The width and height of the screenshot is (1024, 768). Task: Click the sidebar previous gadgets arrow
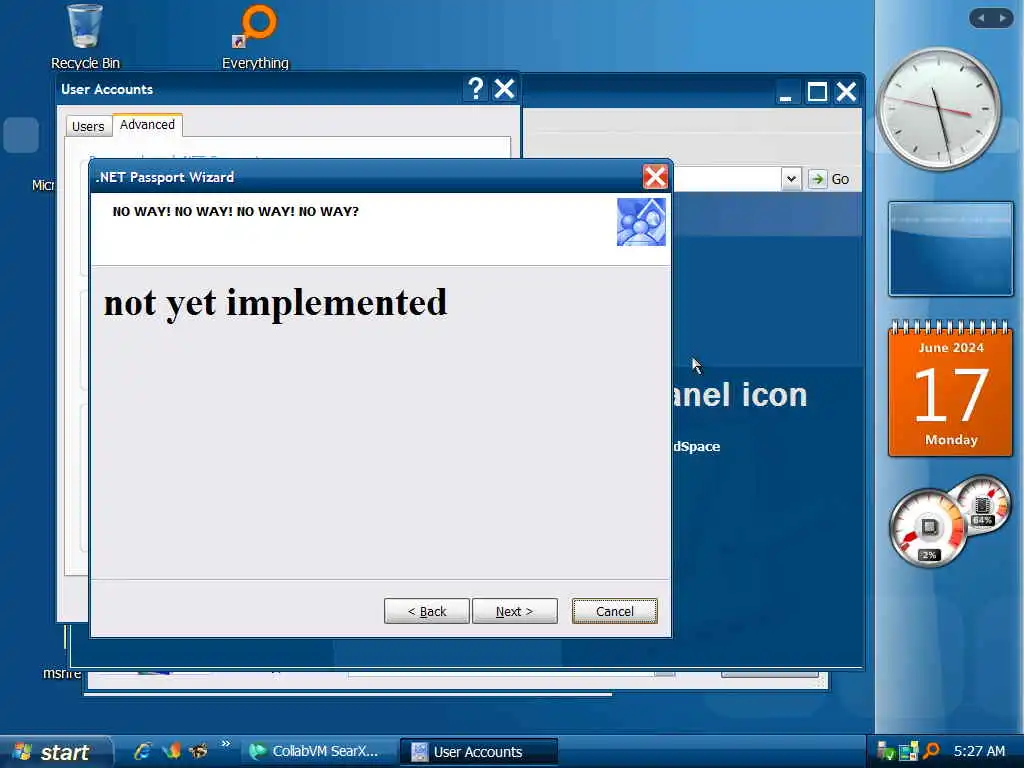point(981,18)
